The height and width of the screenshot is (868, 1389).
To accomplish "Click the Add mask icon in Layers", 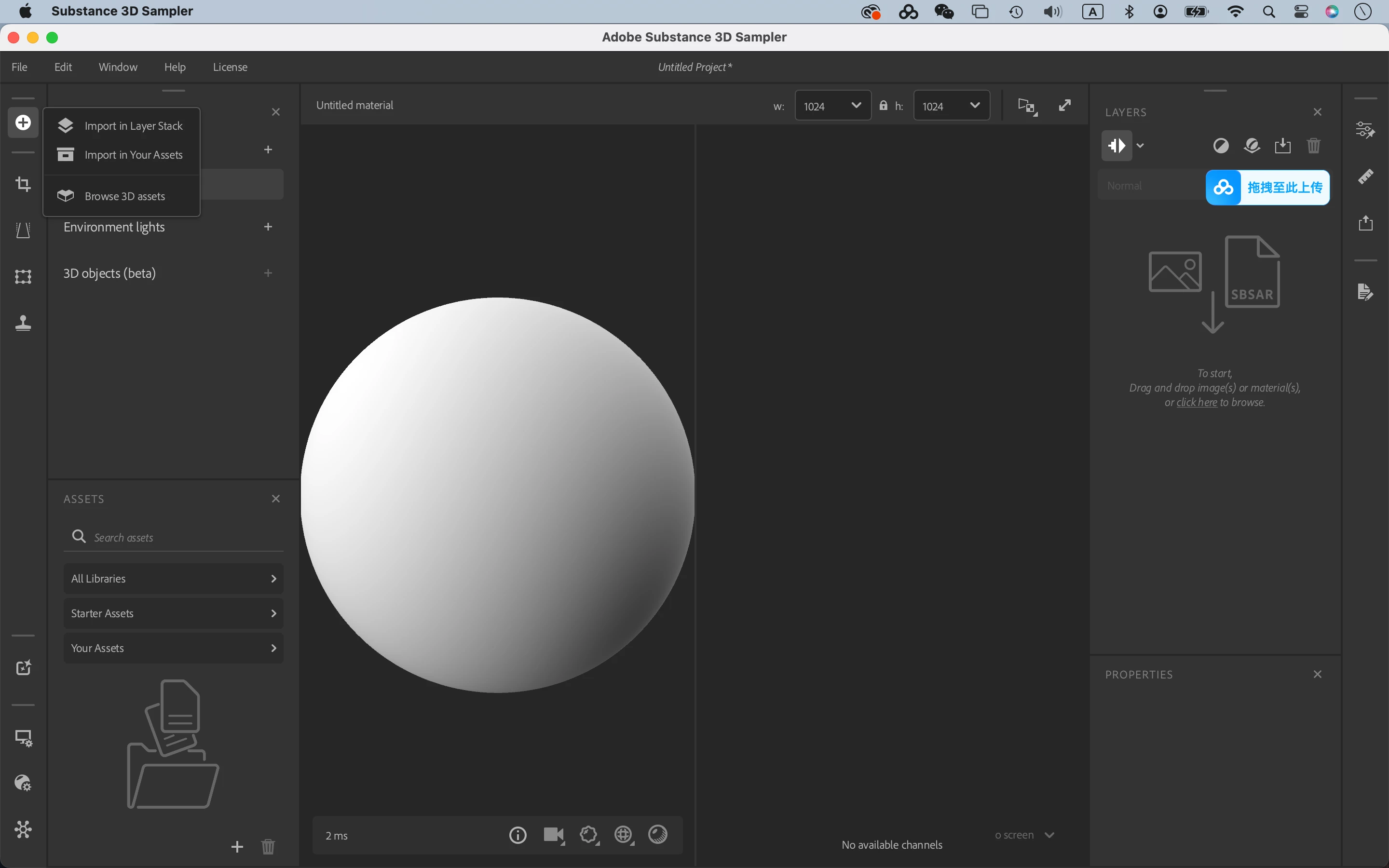I will tap(1221, 146).
